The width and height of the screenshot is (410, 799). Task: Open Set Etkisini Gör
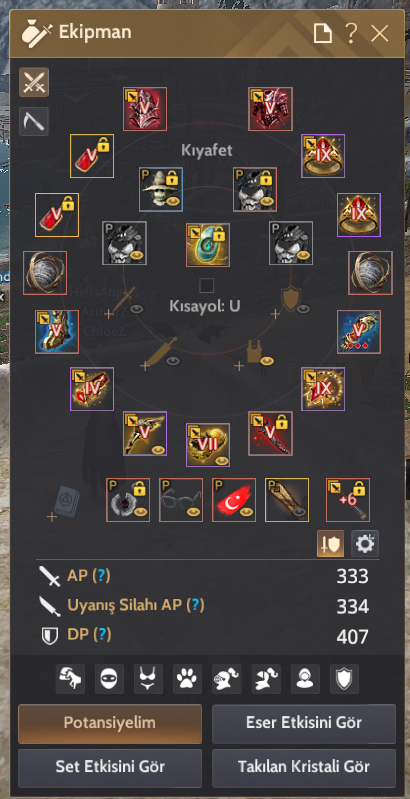[110, 767]
